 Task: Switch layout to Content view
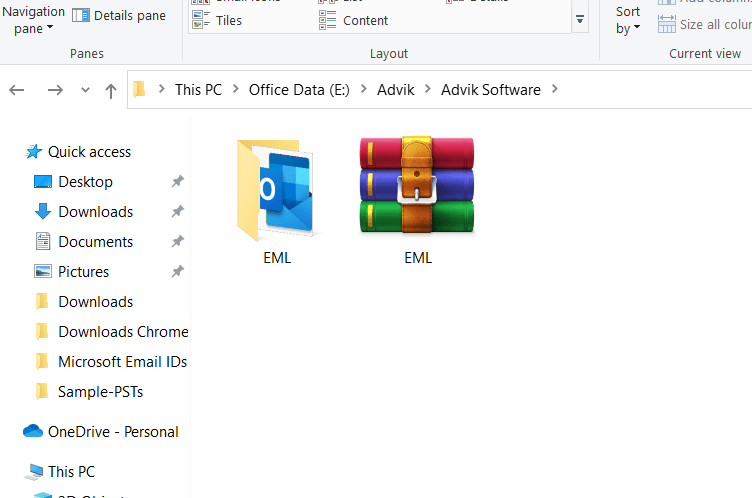click(353, 21)
